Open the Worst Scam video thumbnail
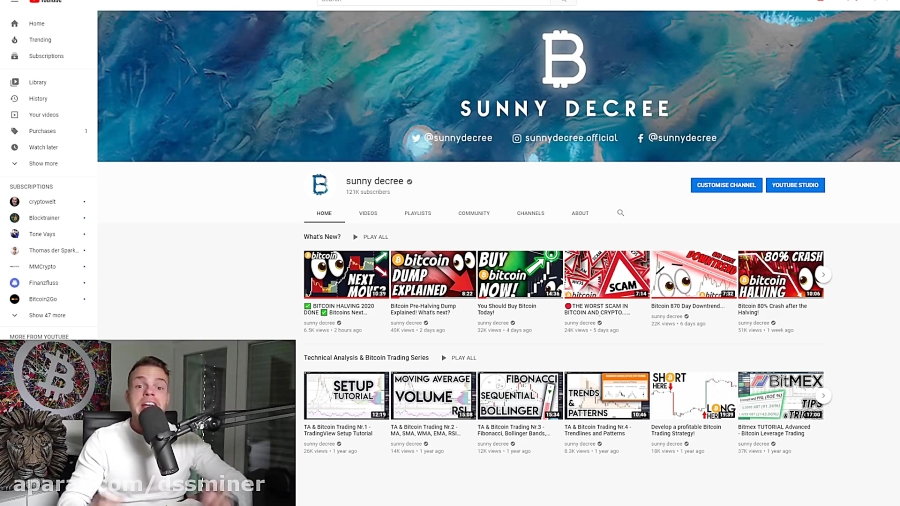Viewport: 900px width, 506px height. (607, 274)
